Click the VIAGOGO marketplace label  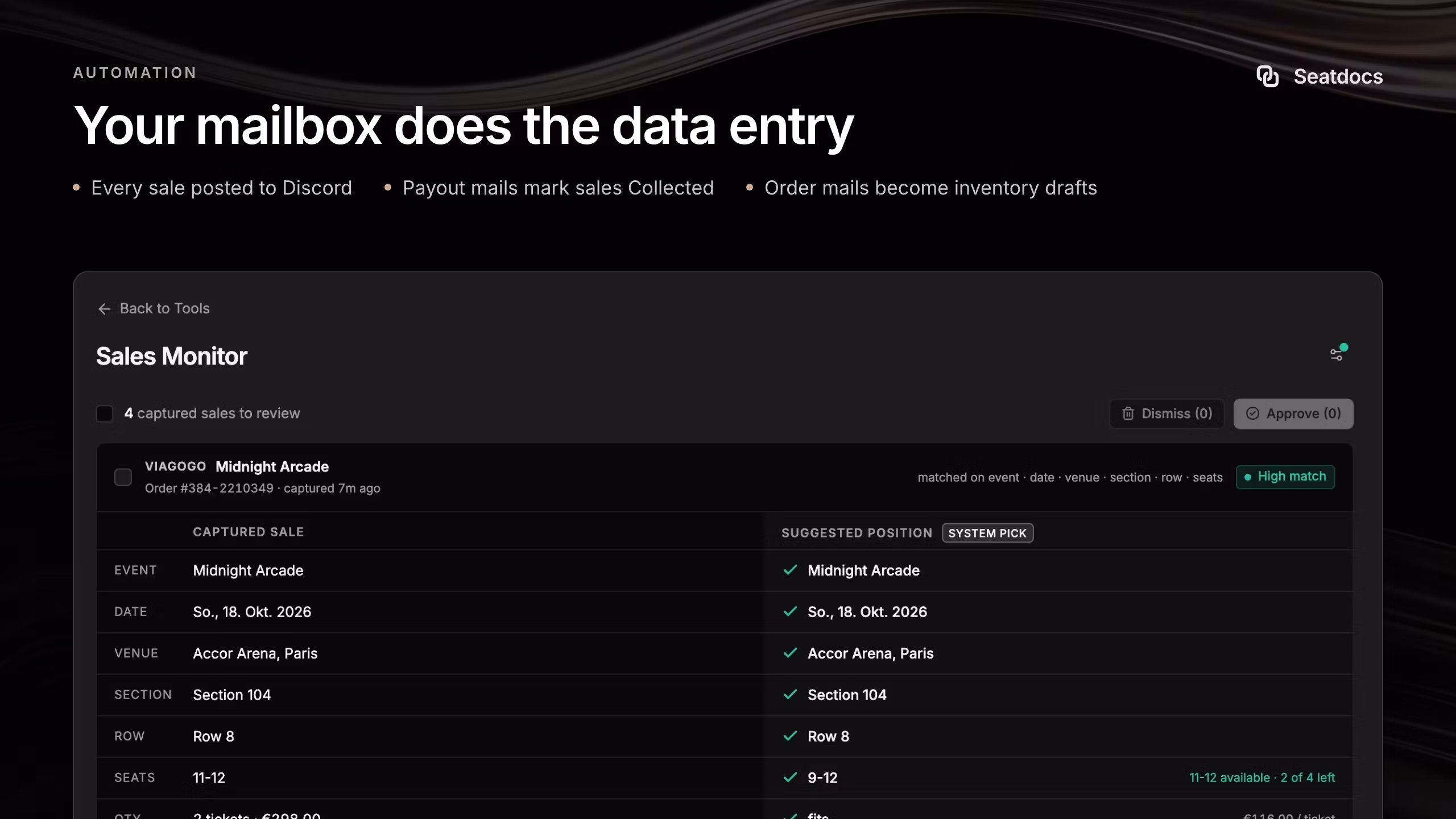pyautogui.click(x=175, y=466)
